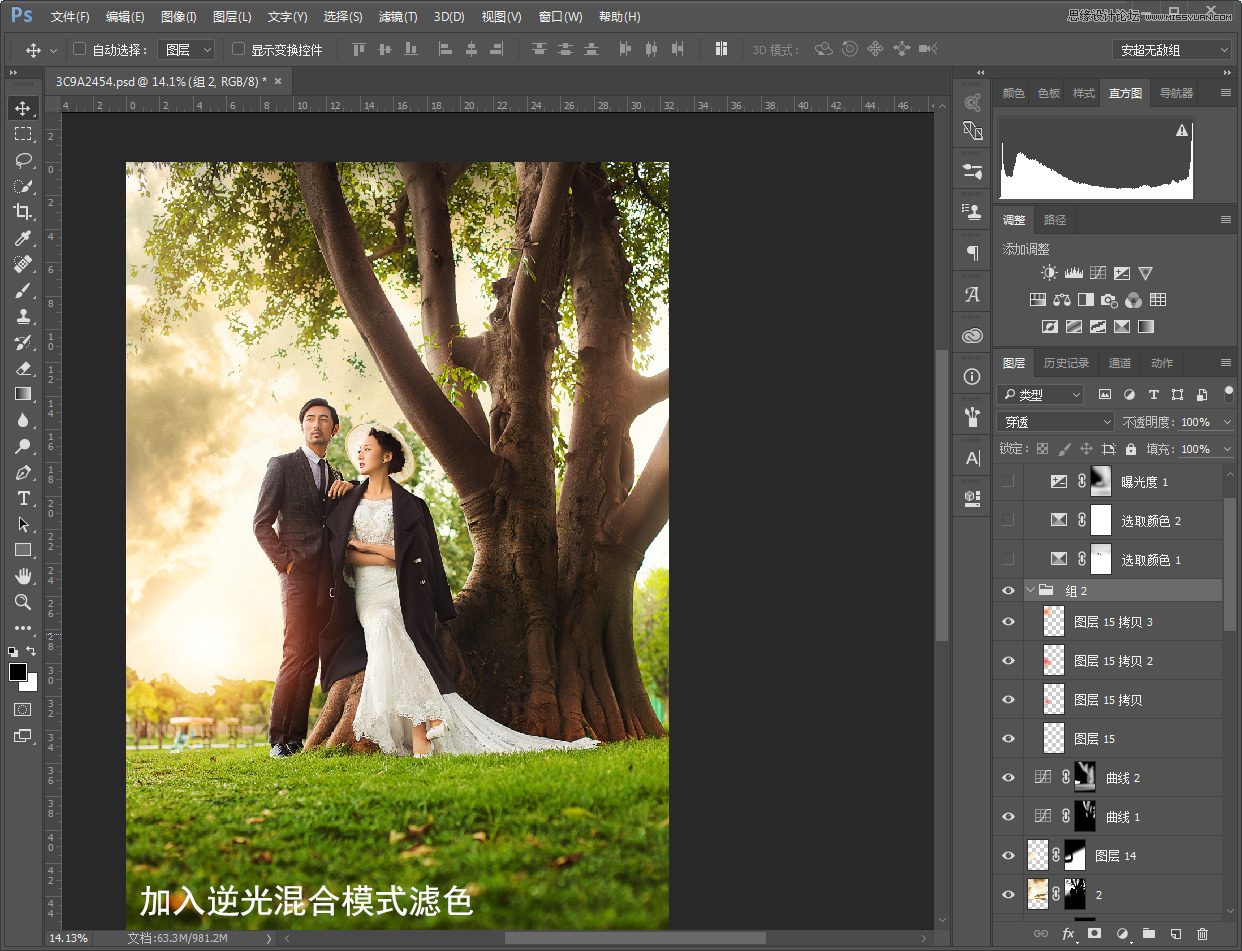The height and width of the screenshot is (951, 1242).
Task: Select the Lasso tool
Action: [23, 160]
